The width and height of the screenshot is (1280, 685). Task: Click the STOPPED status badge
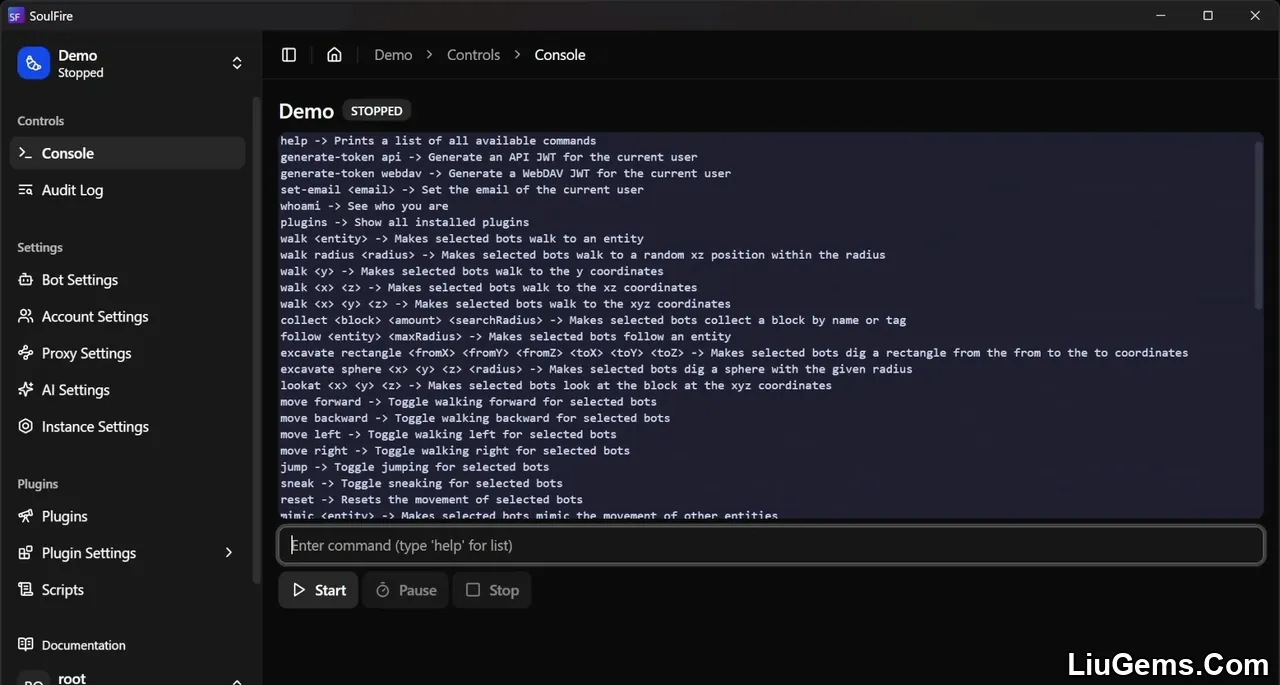click(x=377, y=111)
